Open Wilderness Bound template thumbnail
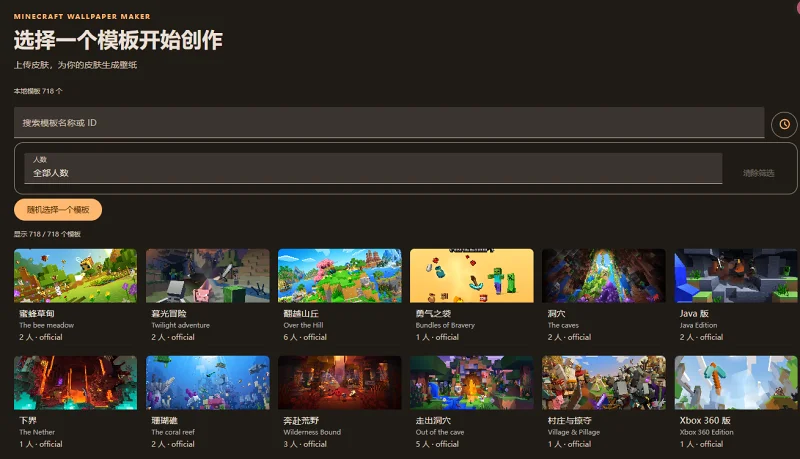This screenshot has height=459, width=800. tap(340, 382)
